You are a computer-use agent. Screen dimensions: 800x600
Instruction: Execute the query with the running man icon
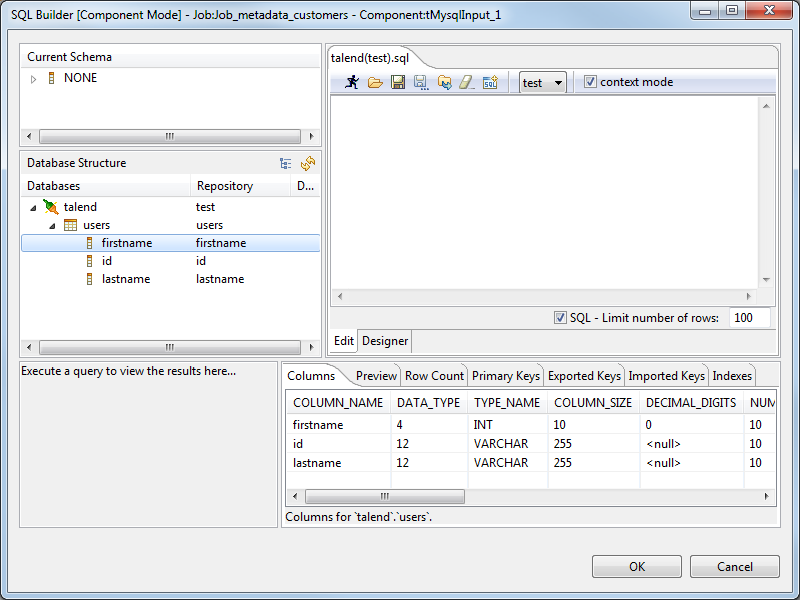point(352,82)
